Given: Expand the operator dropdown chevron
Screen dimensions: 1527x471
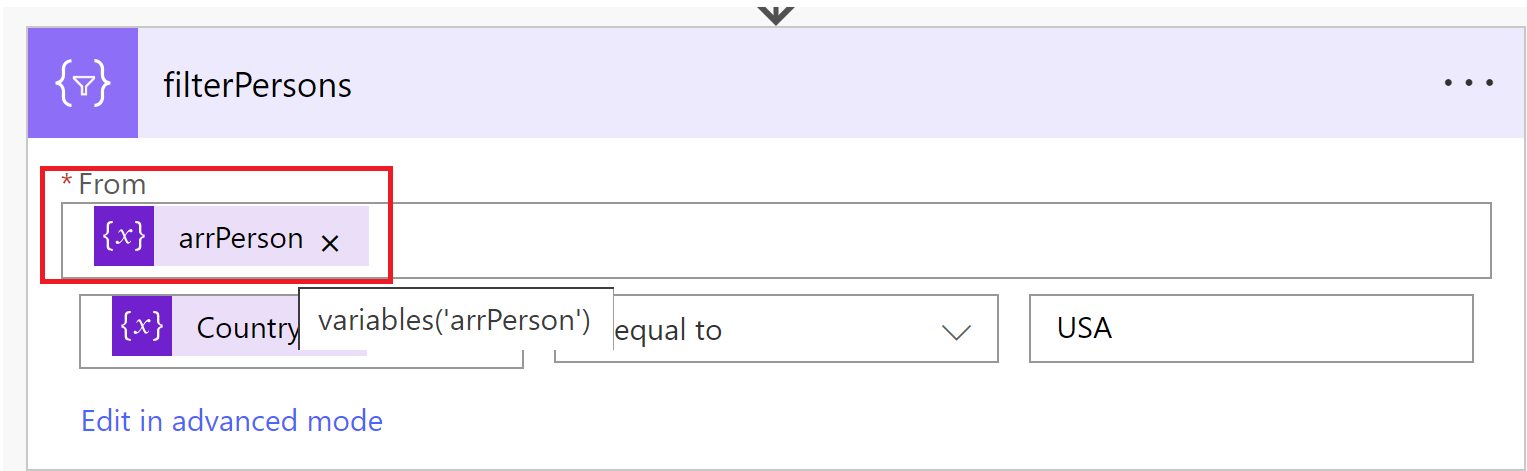Looking at the screenshot, I should 956,332.
